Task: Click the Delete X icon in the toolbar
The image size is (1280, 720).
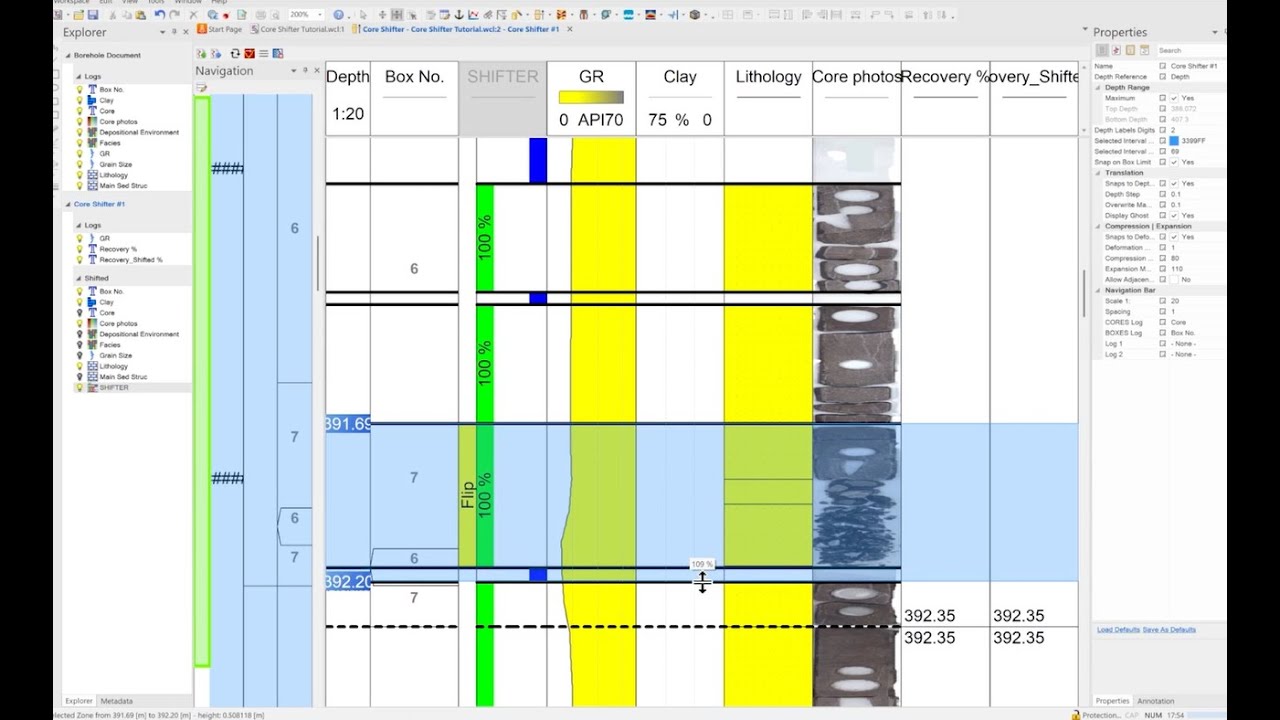Action: pos(193,15)
